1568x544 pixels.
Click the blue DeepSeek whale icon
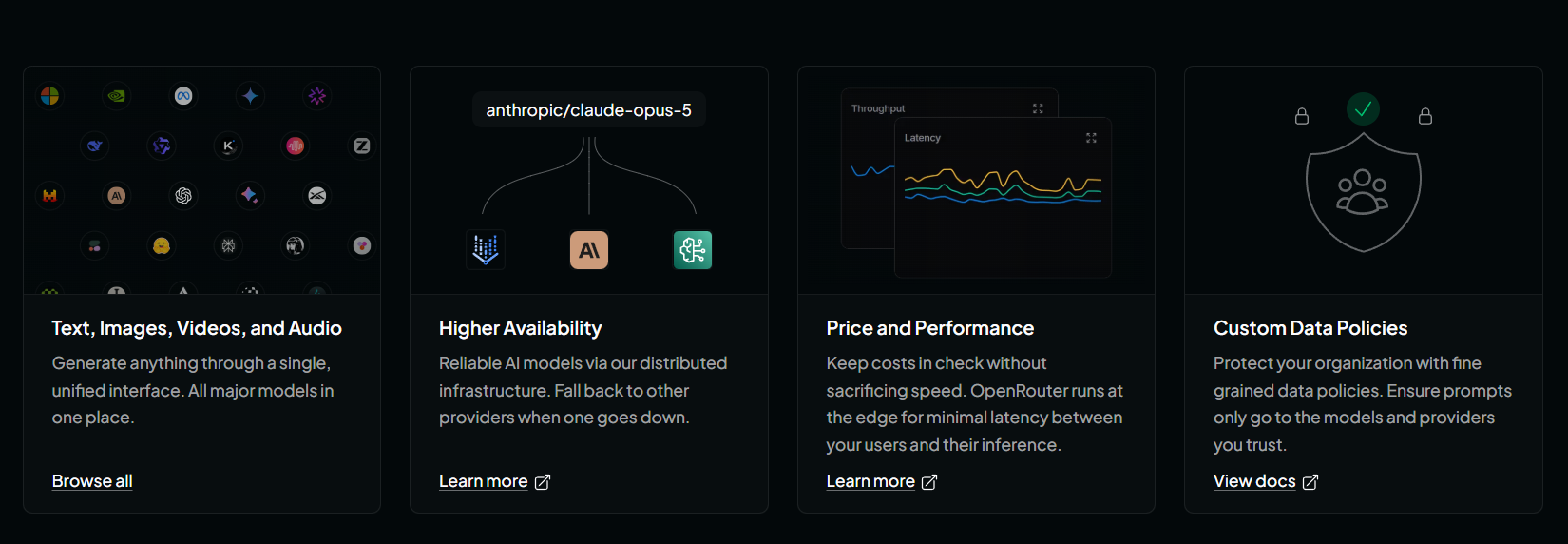(x=95, y=146)
